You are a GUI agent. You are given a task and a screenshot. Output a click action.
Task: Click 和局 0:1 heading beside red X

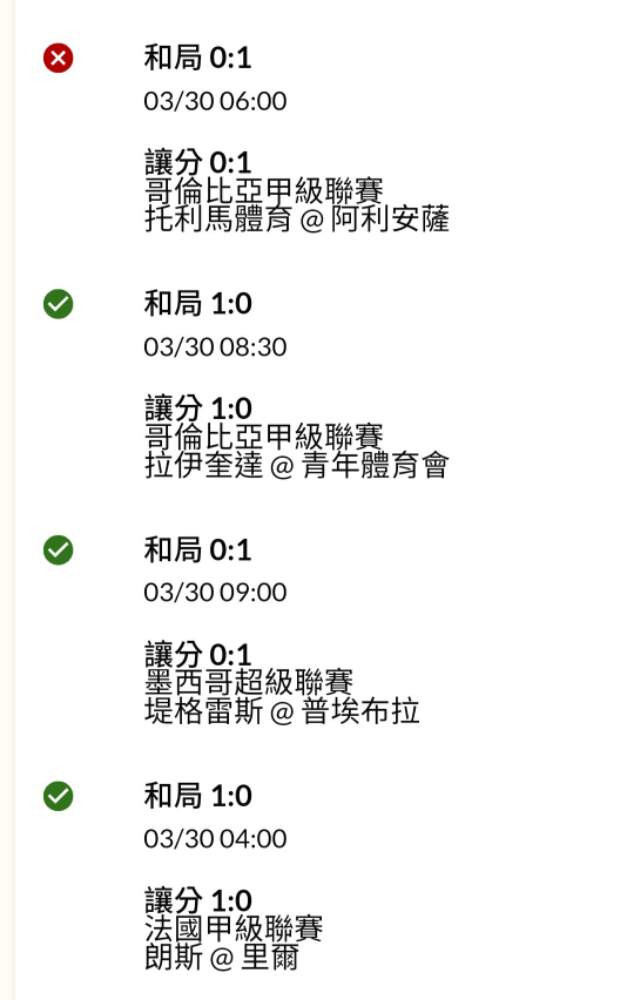[198, 58]
